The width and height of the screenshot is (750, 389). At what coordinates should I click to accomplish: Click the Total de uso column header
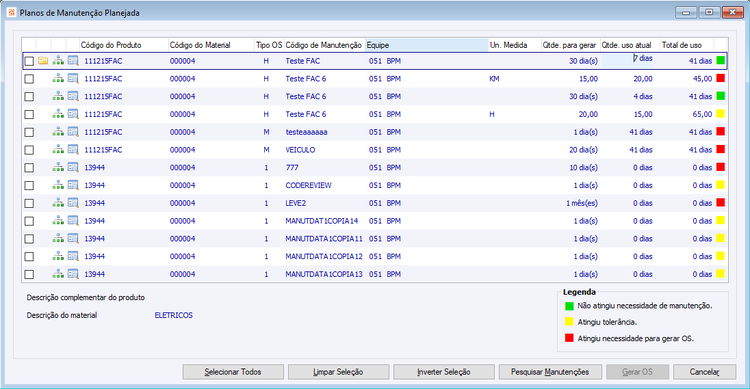click(x=687, y=45)
